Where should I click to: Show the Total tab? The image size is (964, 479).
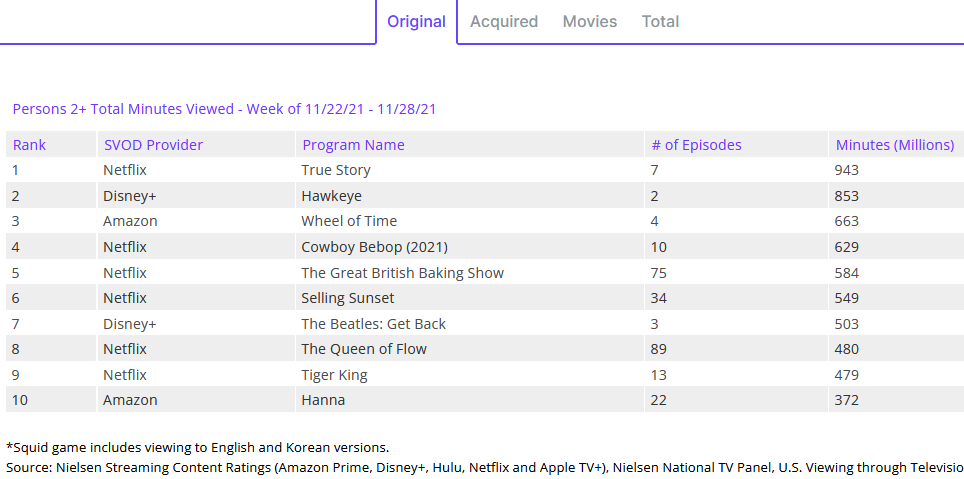[x=660, y=21]
